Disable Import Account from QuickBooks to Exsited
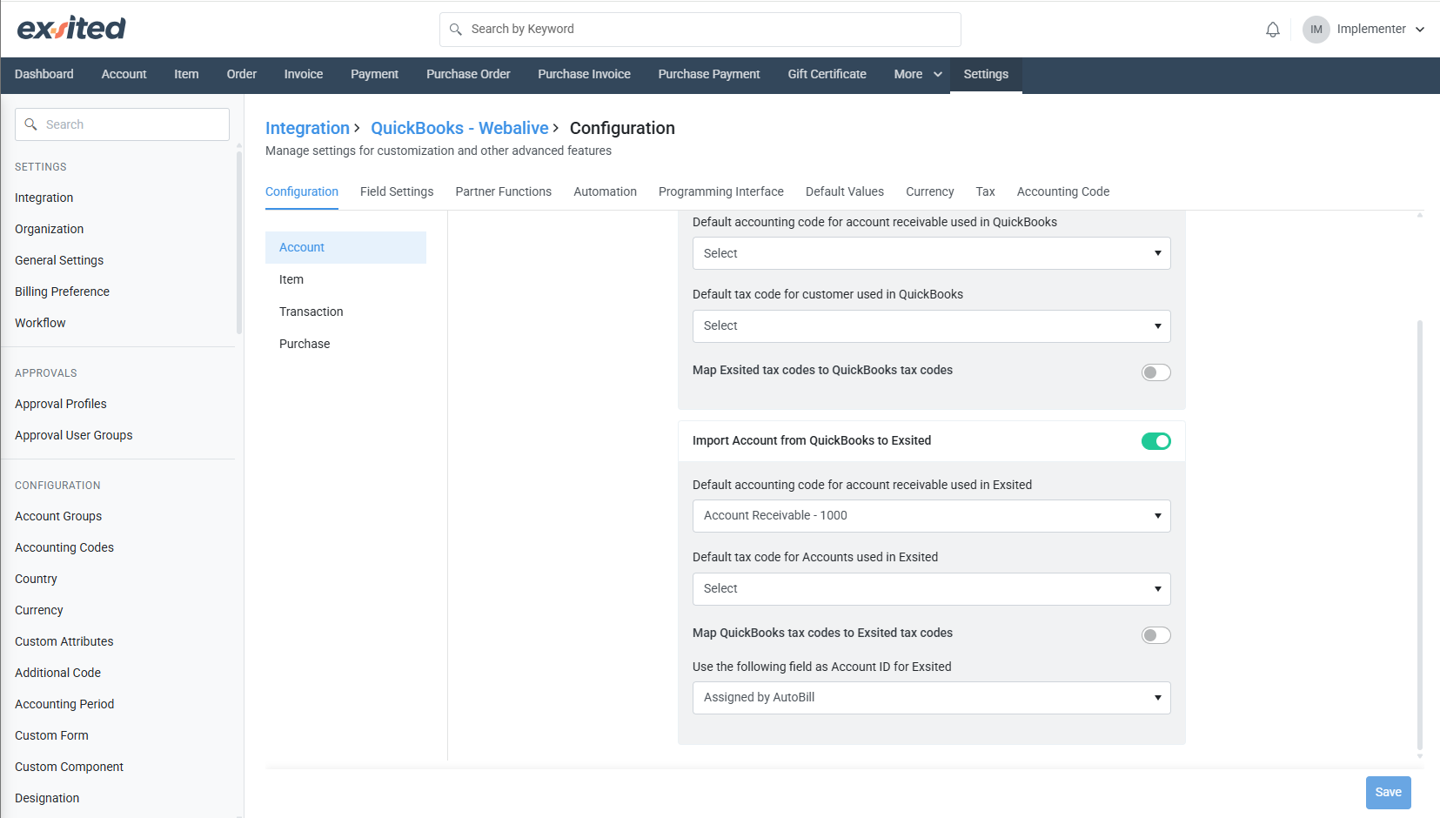 [1156, 441]
